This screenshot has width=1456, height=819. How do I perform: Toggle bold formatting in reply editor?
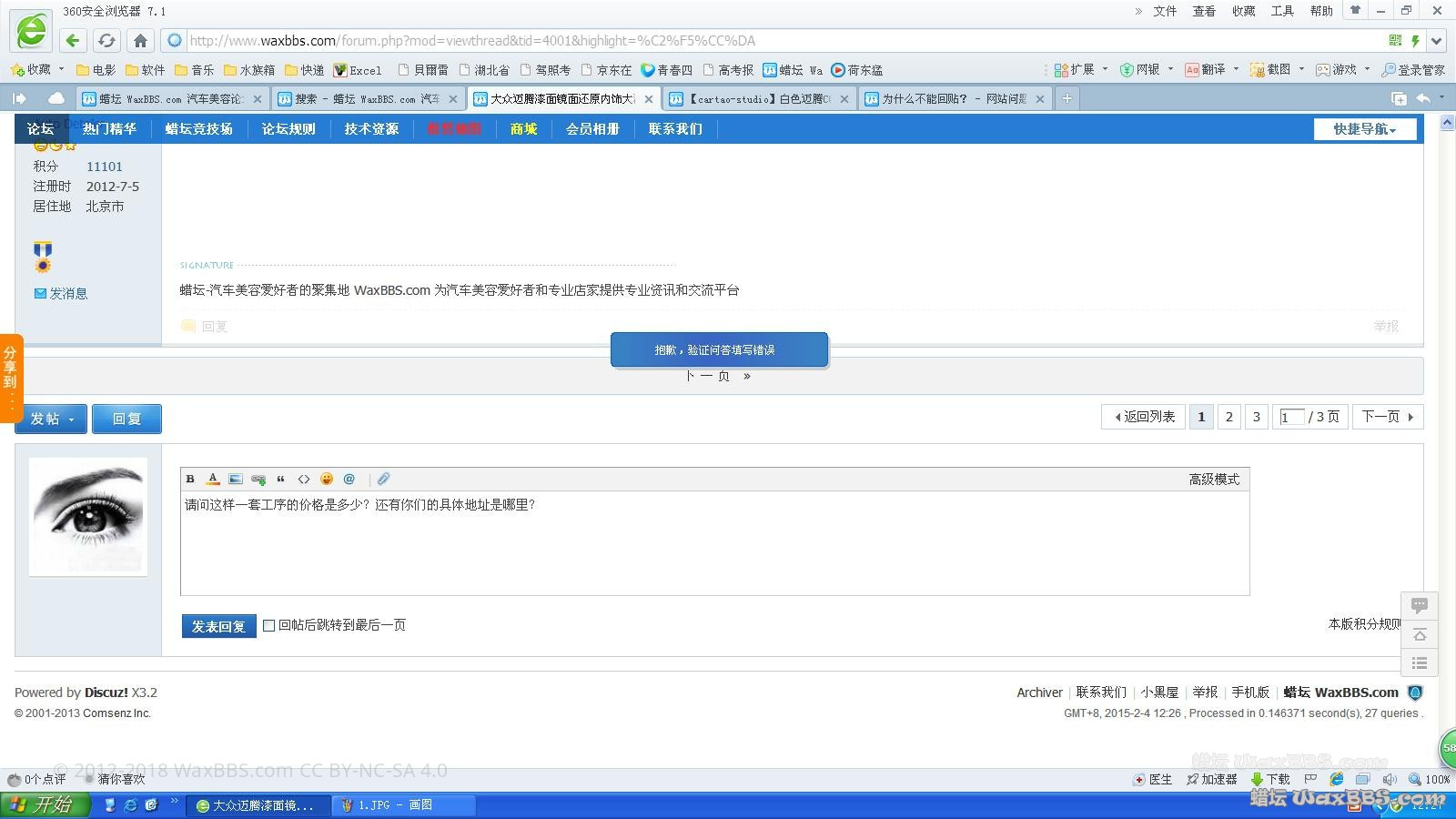click(x=190, y=479)
